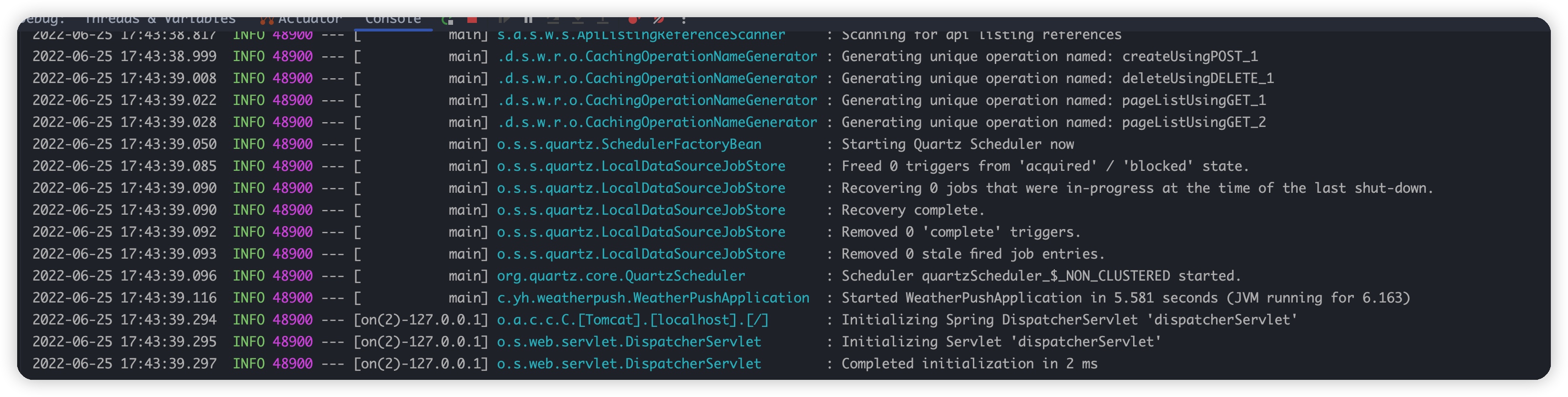Click 'Recovering 0 jobs' log message

[x=1137, y=188]
